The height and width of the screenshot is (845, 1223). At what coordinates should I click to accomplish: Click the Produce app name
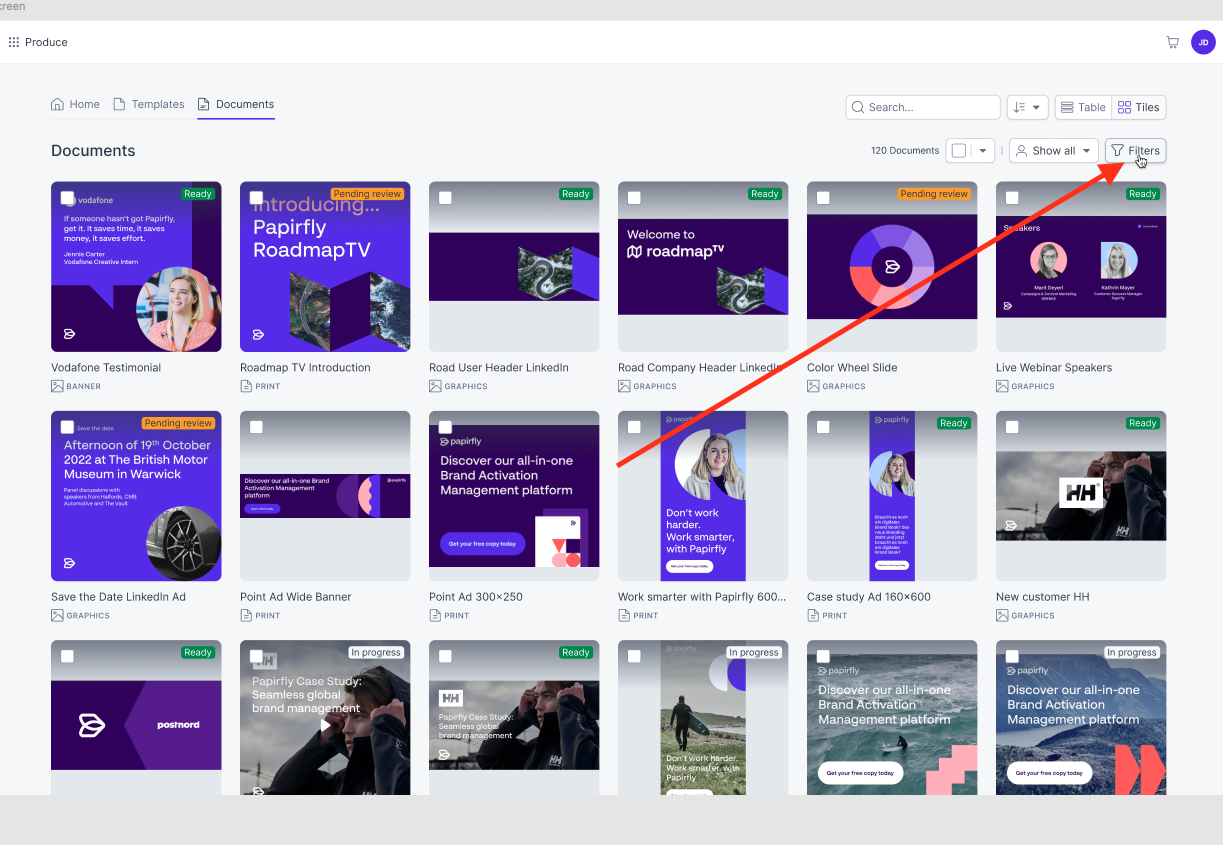coord(46,42)
